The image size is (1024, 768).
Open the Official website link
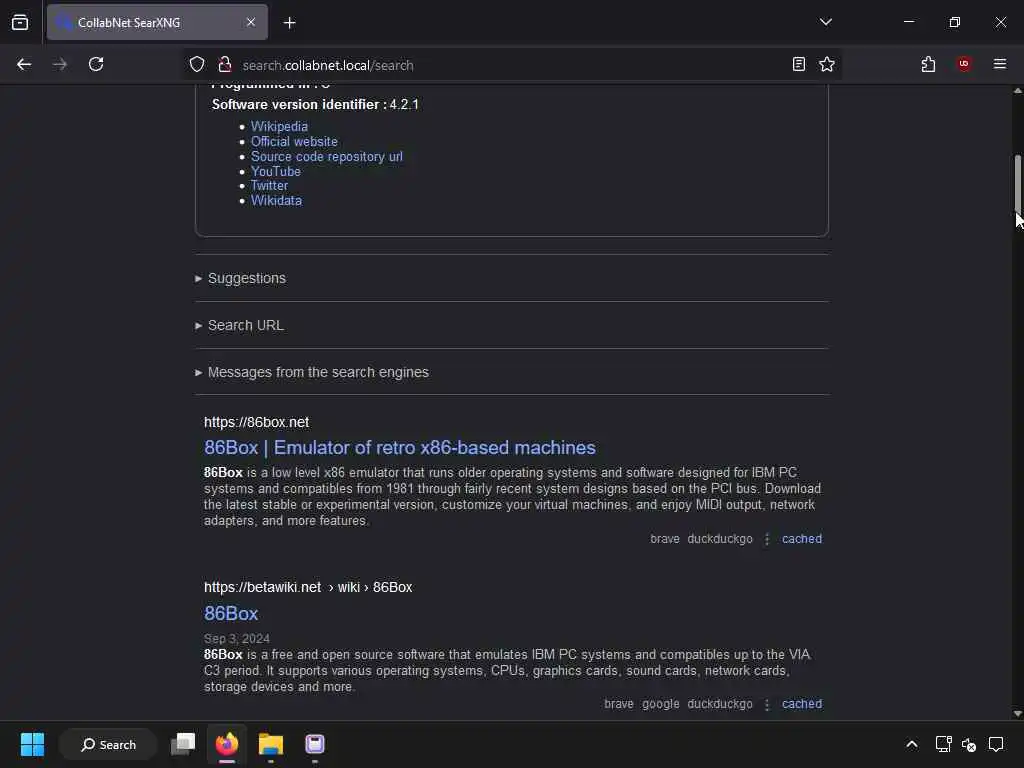(294, 142)
